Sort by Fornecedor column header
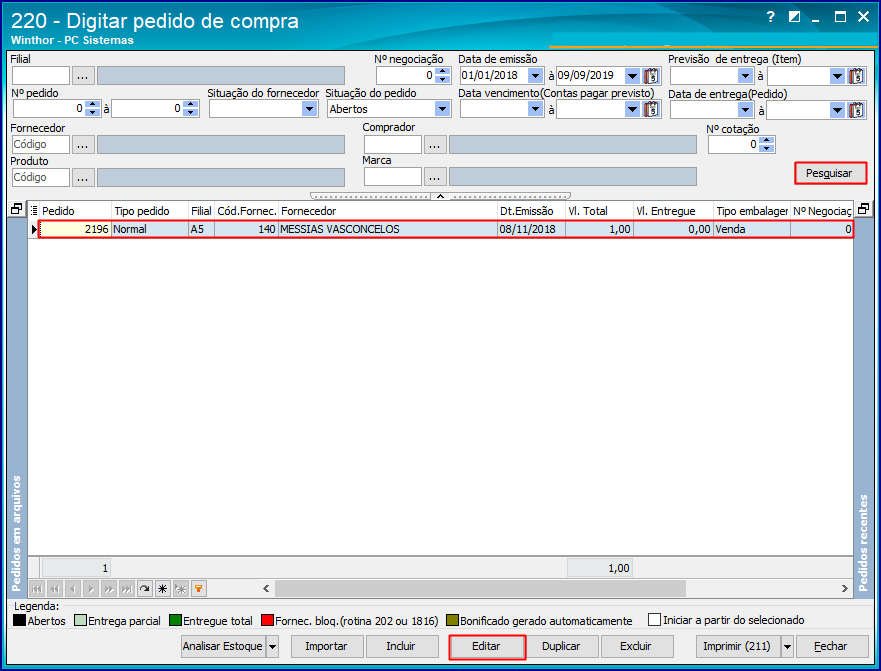Viewport: 881px width, 671px height. [388, 211]
